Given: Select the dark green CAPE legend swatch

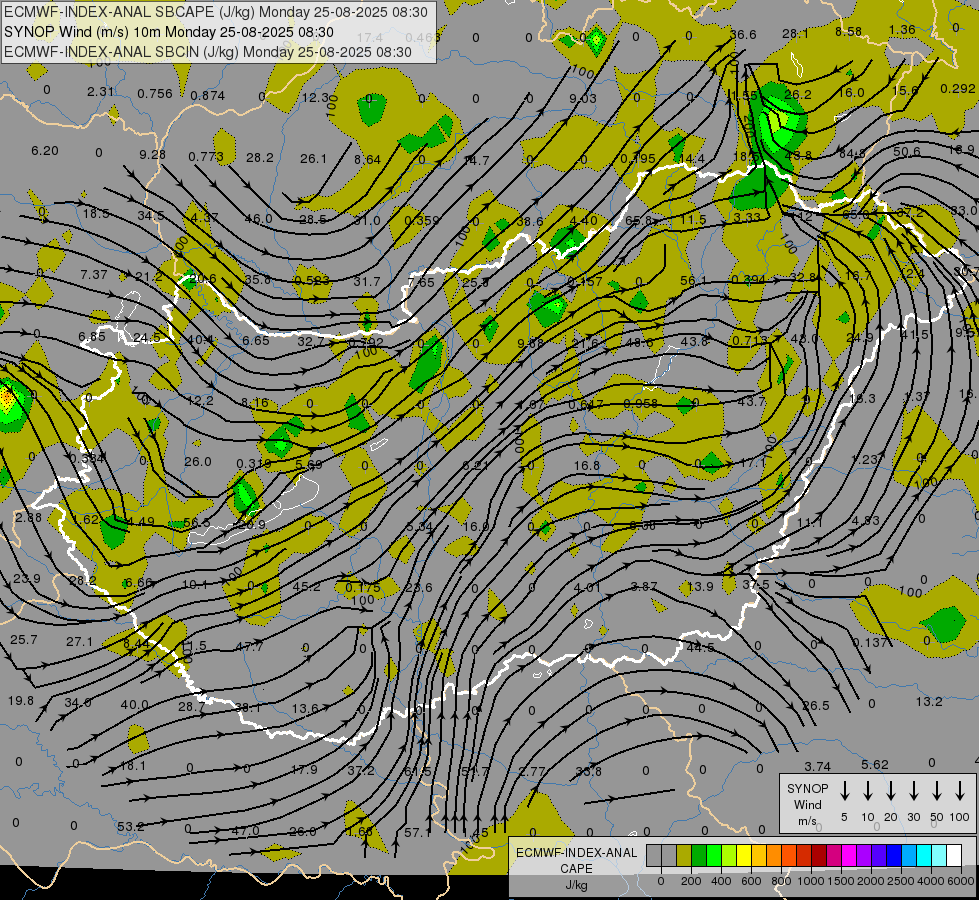Looking at the screenshot, I should 699,856.
